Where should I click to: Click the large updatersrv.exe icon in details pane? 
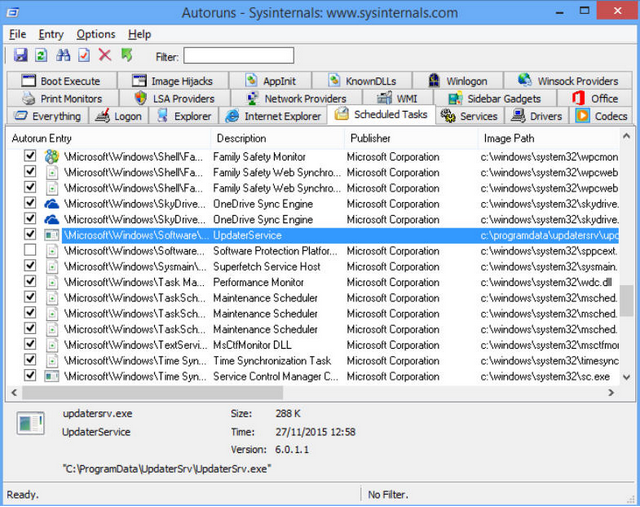click(x=30, y=423)
